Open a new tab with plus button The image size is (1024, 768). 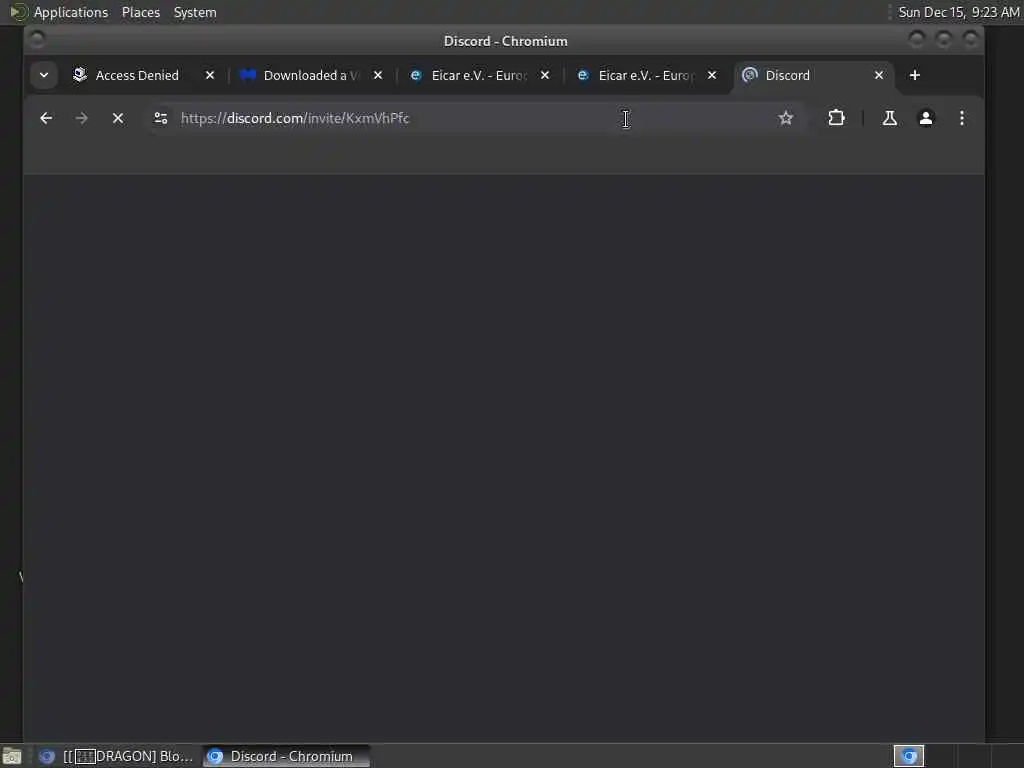pyautogui.click(x=914, y=76)
